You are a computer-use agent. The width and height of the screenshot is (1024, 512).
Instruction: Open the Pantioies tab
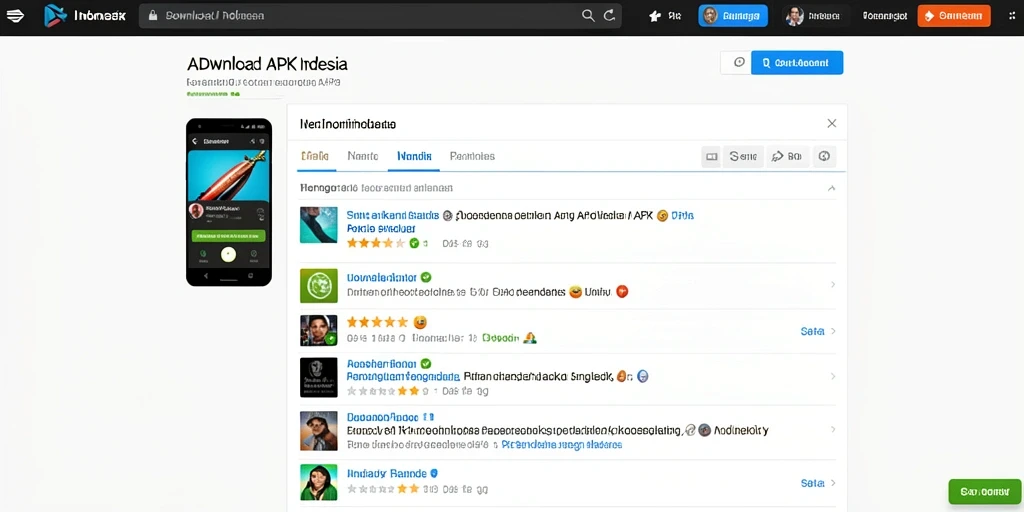coord(472,156)
